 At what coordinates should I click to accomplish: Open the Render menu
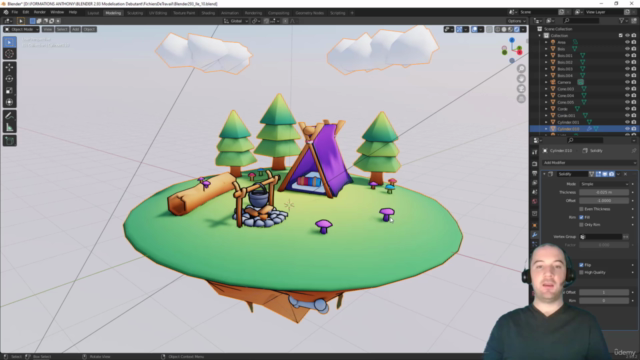tap(40, 12)
